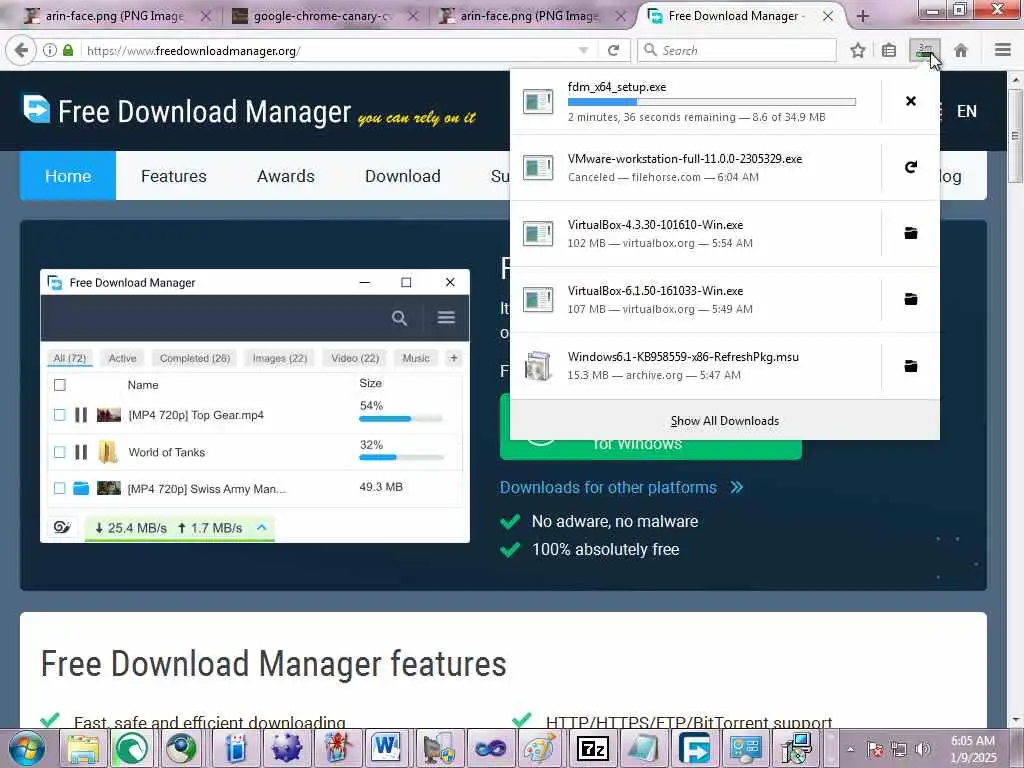Check the Swiss Army Man row checkbox
Screen dimensions: 1024x768
point(59,488)
